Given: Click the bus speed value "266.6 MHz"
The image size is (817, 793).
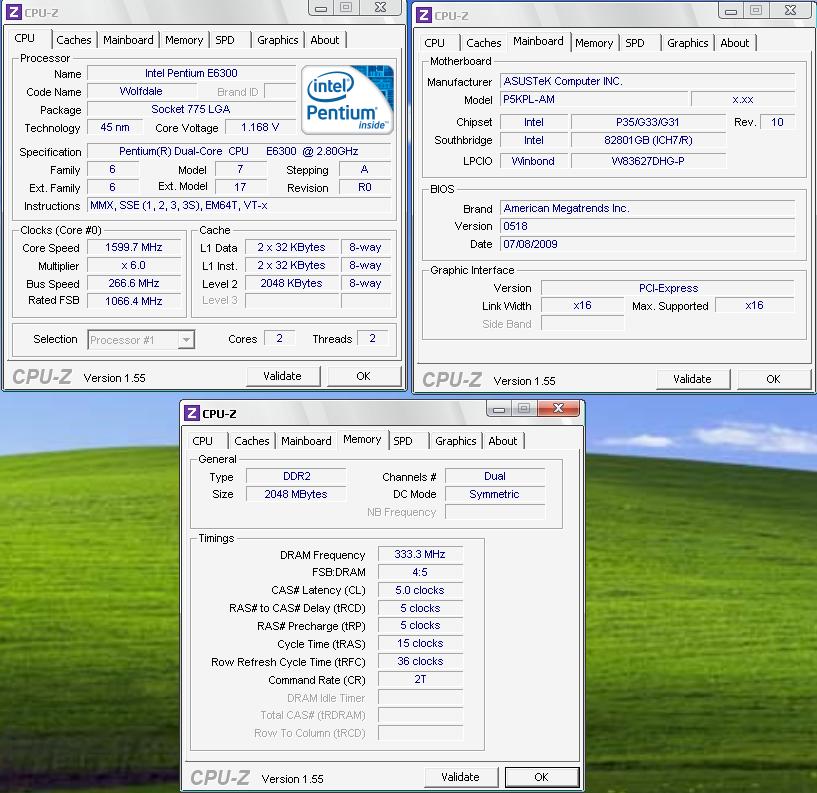Looking at the screenshot, I should click(134, 283).
